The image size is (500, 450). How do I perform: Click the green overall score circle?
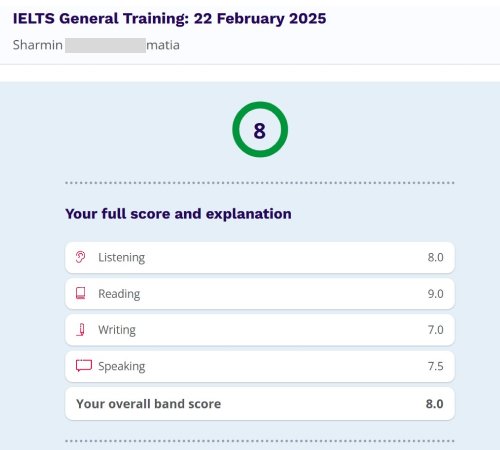click(x=260, y=130)
